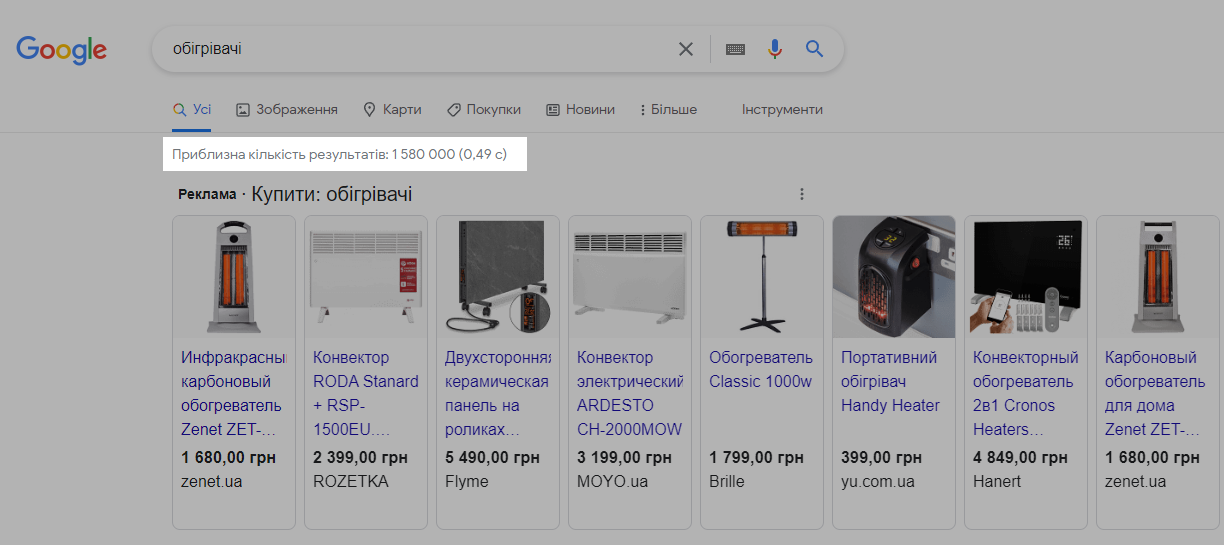The height and width of the screenshot is (545, 1224).
Task: Click the 399,00 грн price
Action: coord(881,458)
